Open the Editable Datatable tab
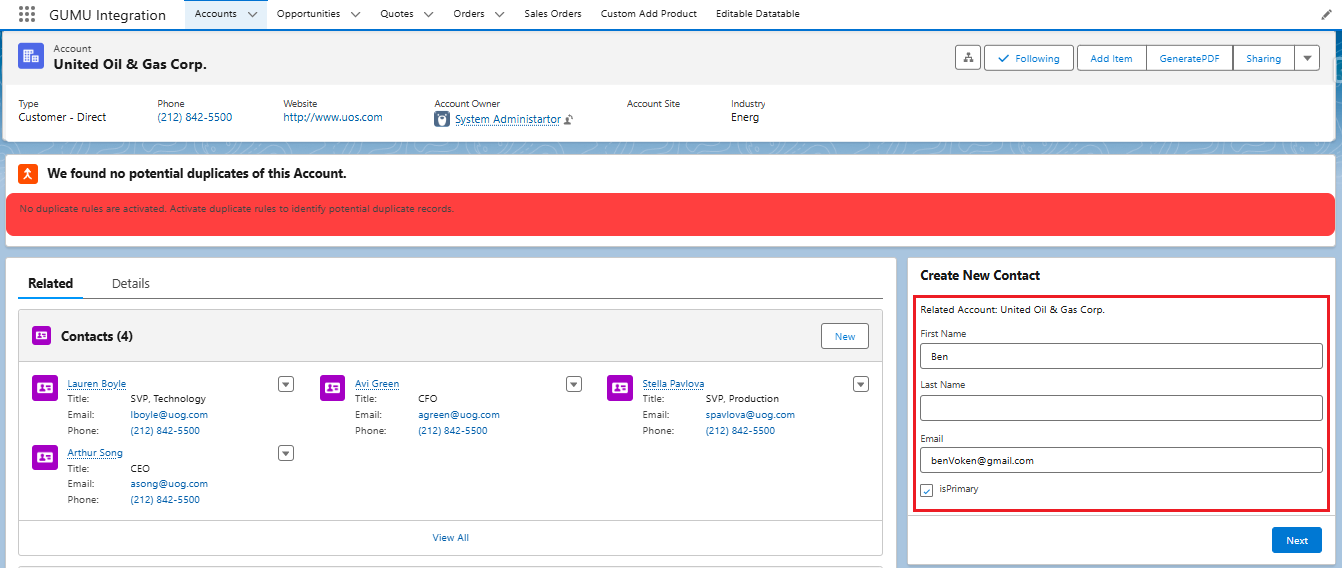 click(758, 14)
